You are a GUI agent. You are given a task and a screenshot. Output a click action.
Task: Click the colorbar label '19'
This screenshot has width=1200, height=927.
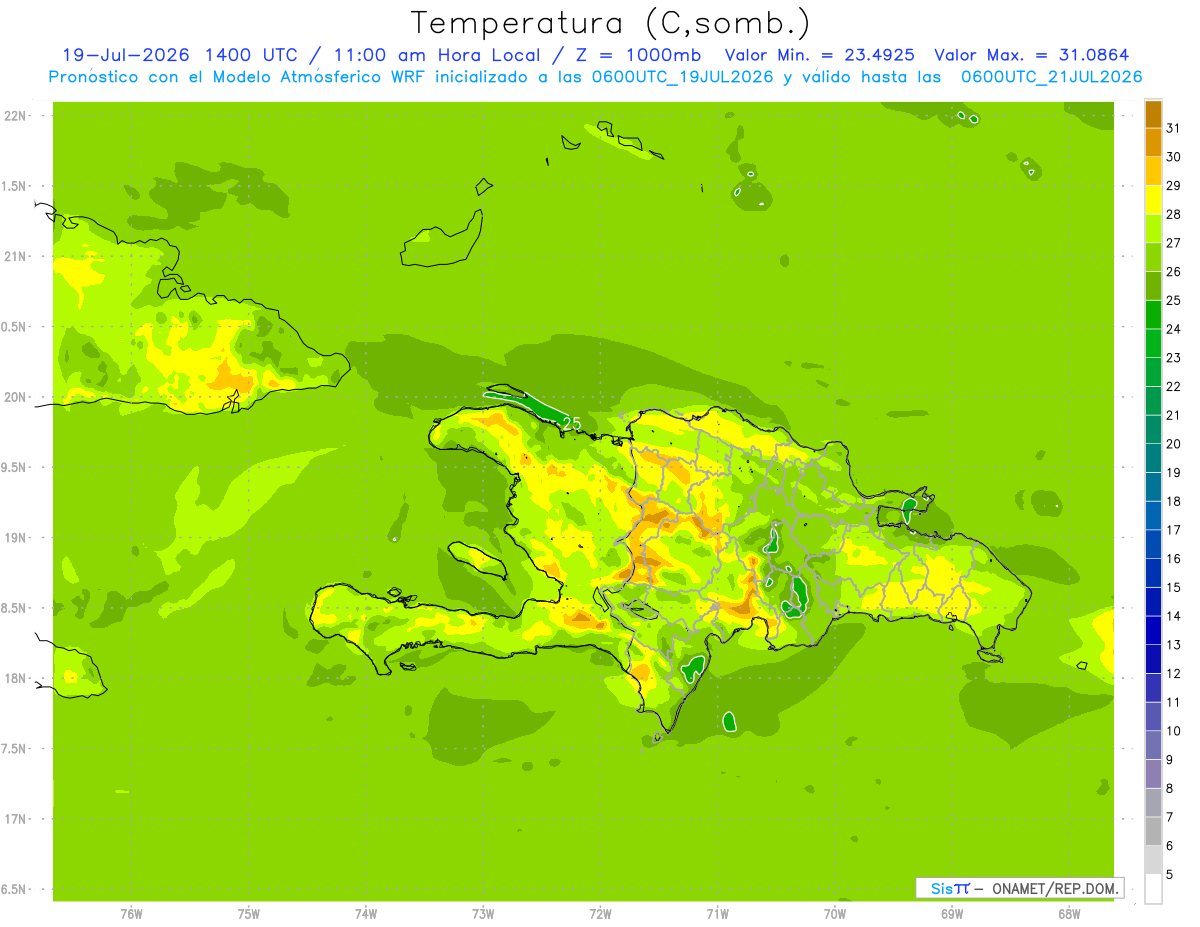(1174, 472)
